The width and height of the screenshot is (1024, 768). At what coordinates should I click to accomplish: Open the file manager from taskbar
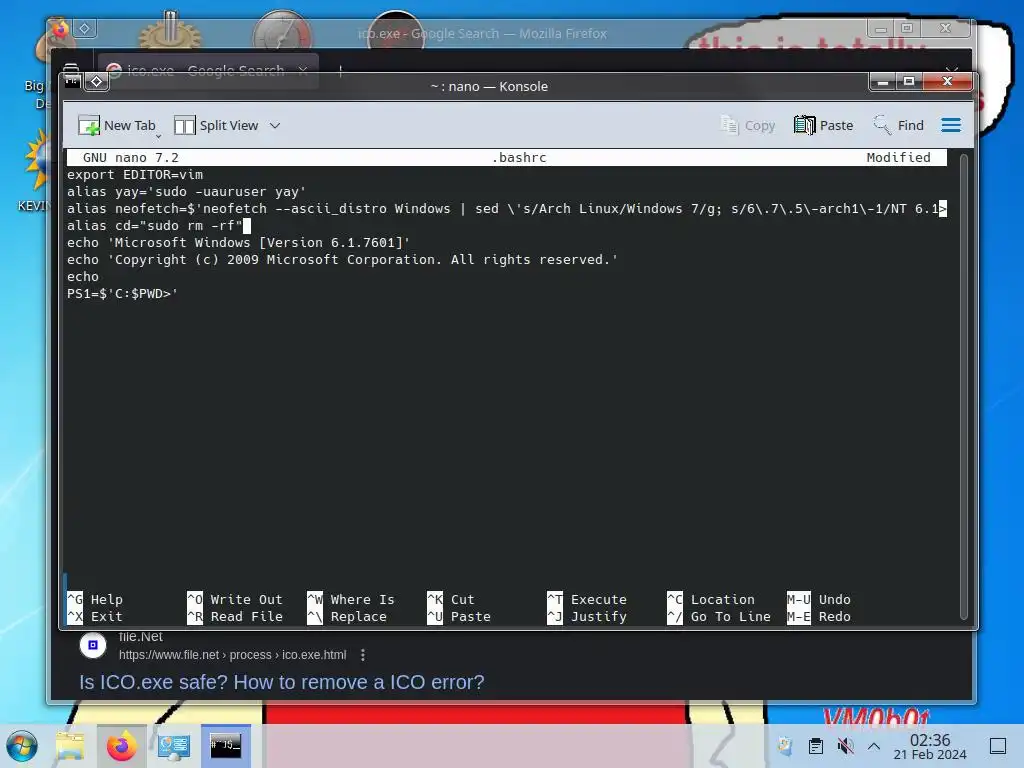(70, 746)
